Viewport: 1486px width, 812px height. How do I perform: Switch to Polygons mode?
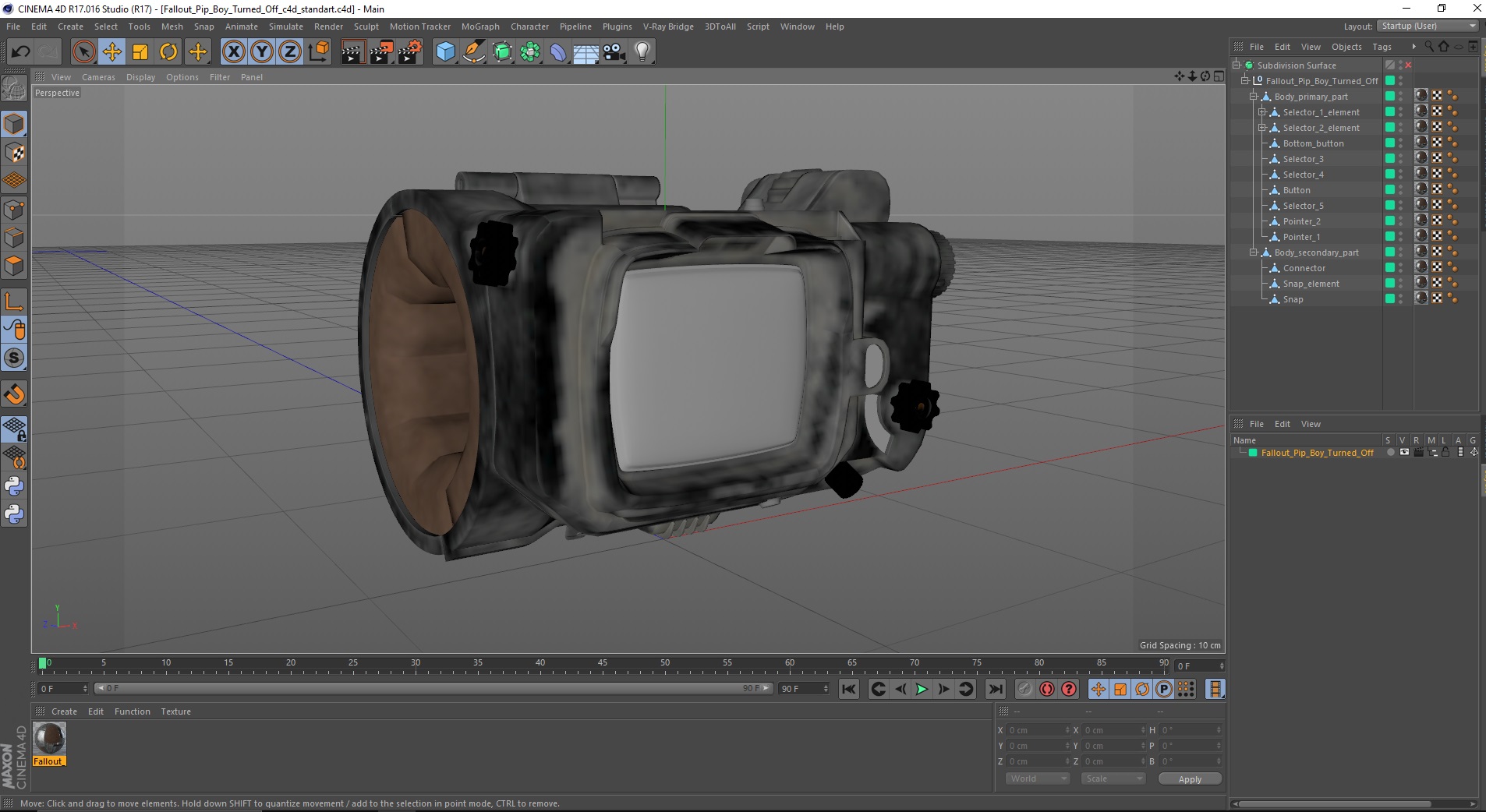click(14, 266)
